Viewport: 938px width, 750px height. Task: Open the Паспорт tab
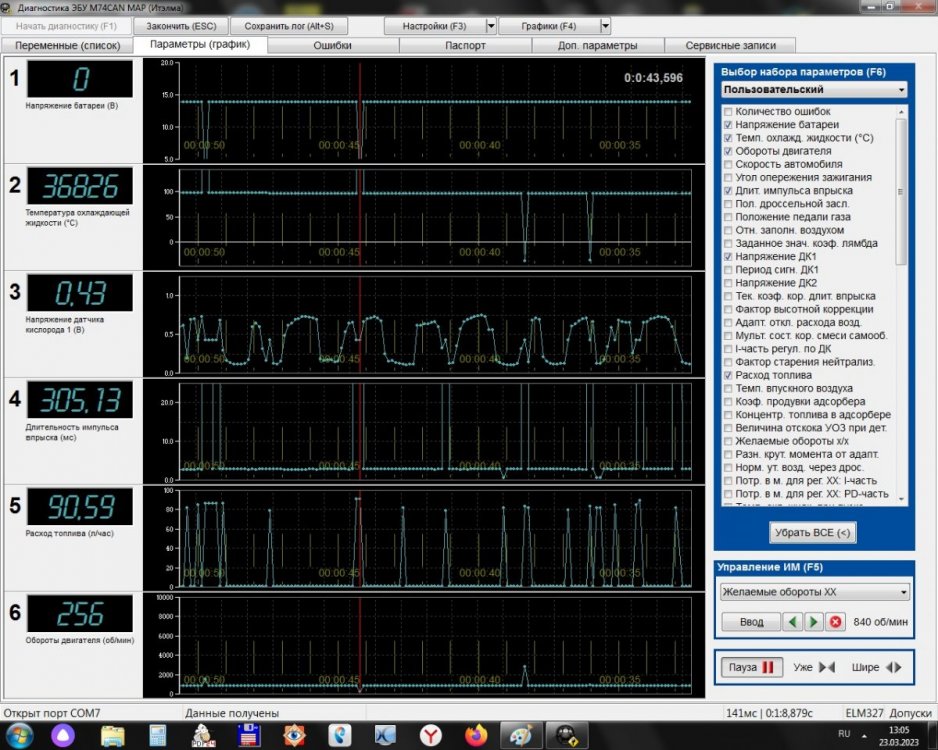click(x=465, y=45)
